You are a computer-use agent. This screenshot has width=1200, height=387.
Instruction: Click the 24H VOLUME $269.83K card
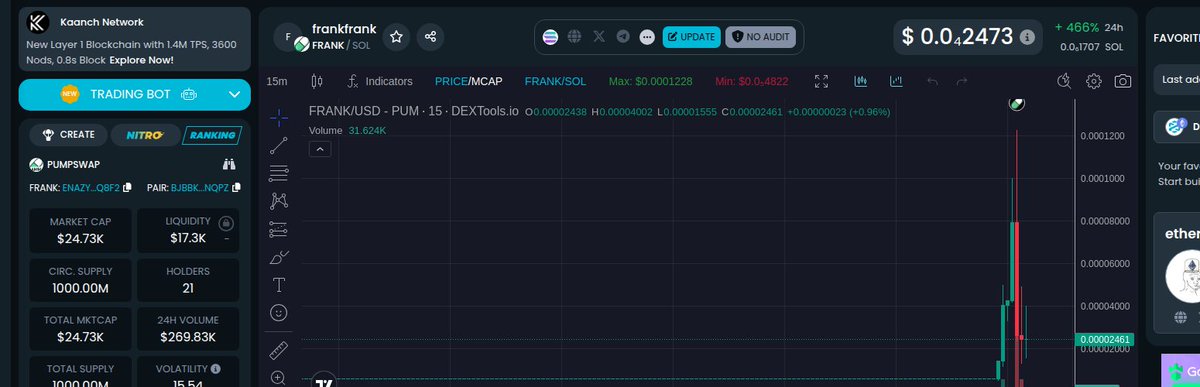[x=189, y=329]
